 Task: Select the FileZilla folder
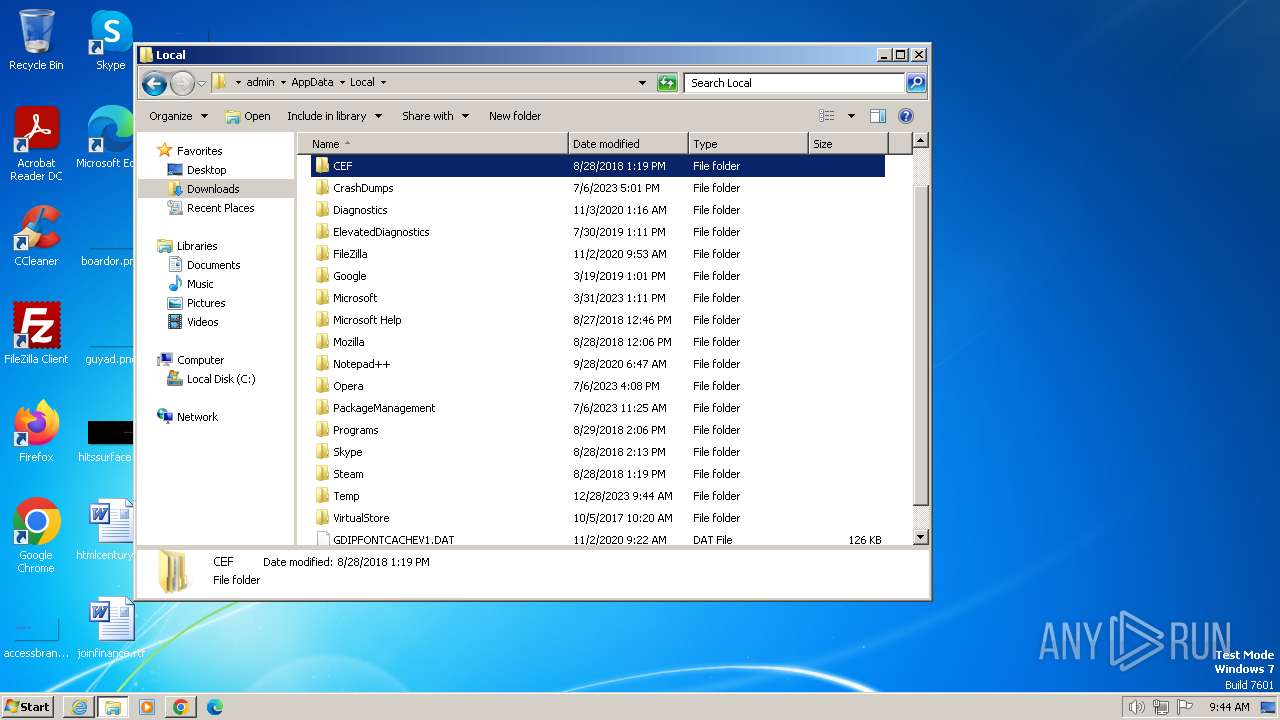(598, 254)
